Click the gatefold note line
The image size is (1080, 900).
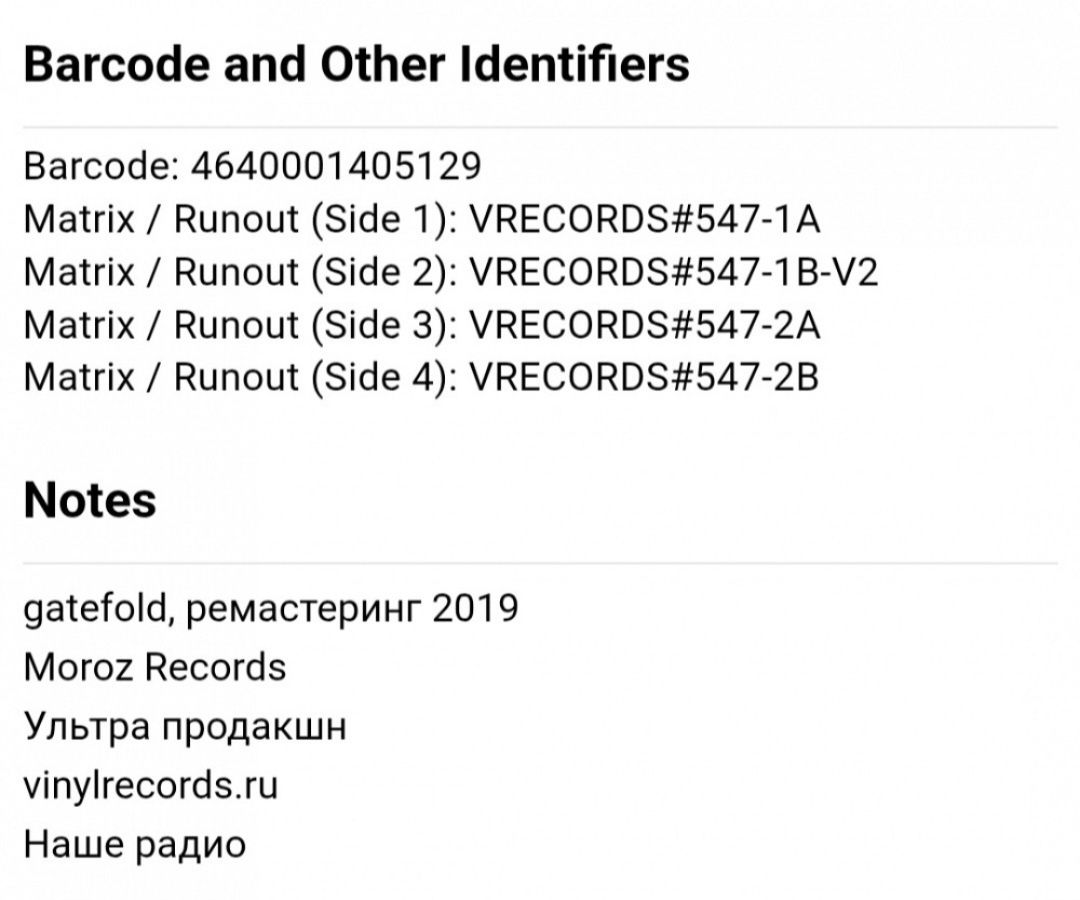click(271, 609)
